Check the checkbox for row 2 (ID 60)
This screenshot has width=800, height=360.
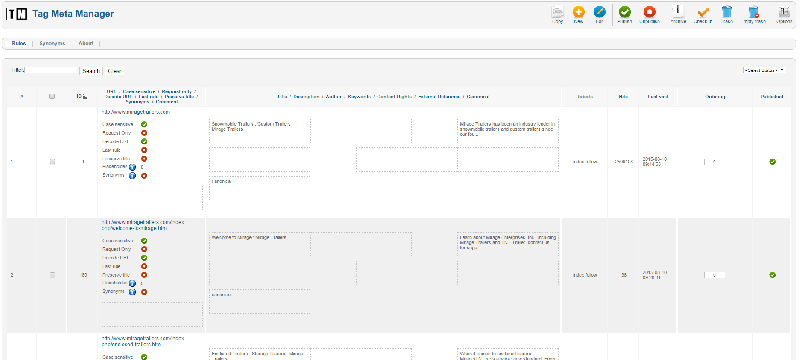(52, 275)
